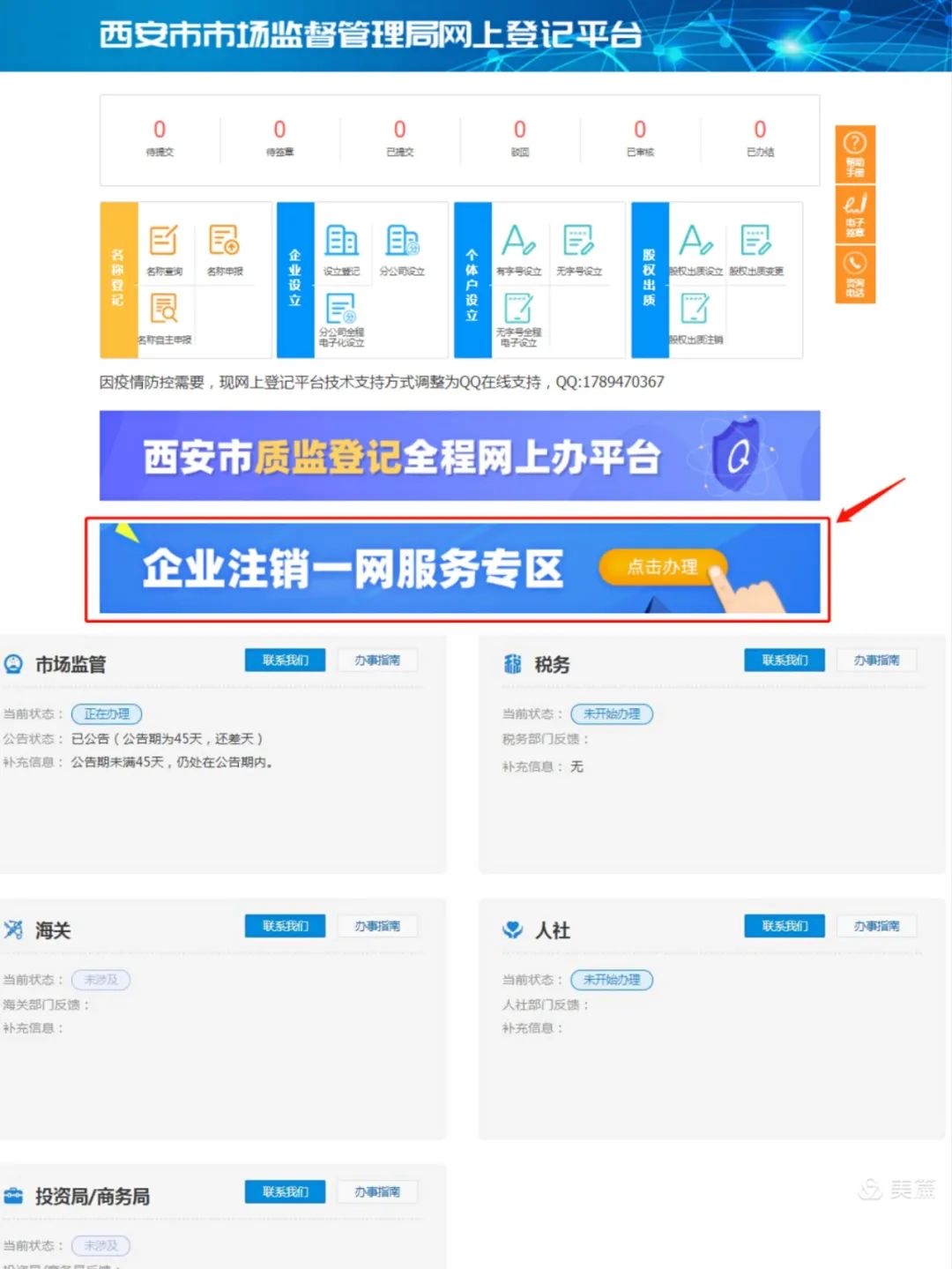This screenshot has height=1269, width=952.
Task: Open the 西安市质监登记全程网上办平台 banner
Action: tap(459, 456)
